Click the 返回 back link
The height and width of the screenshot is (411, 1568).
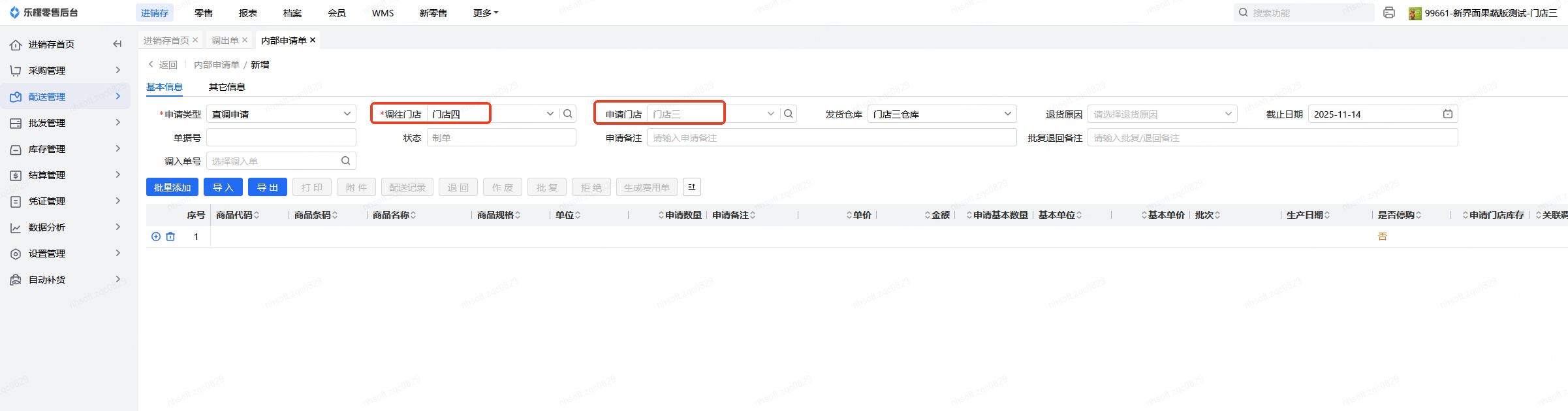(x=163, y=65)
